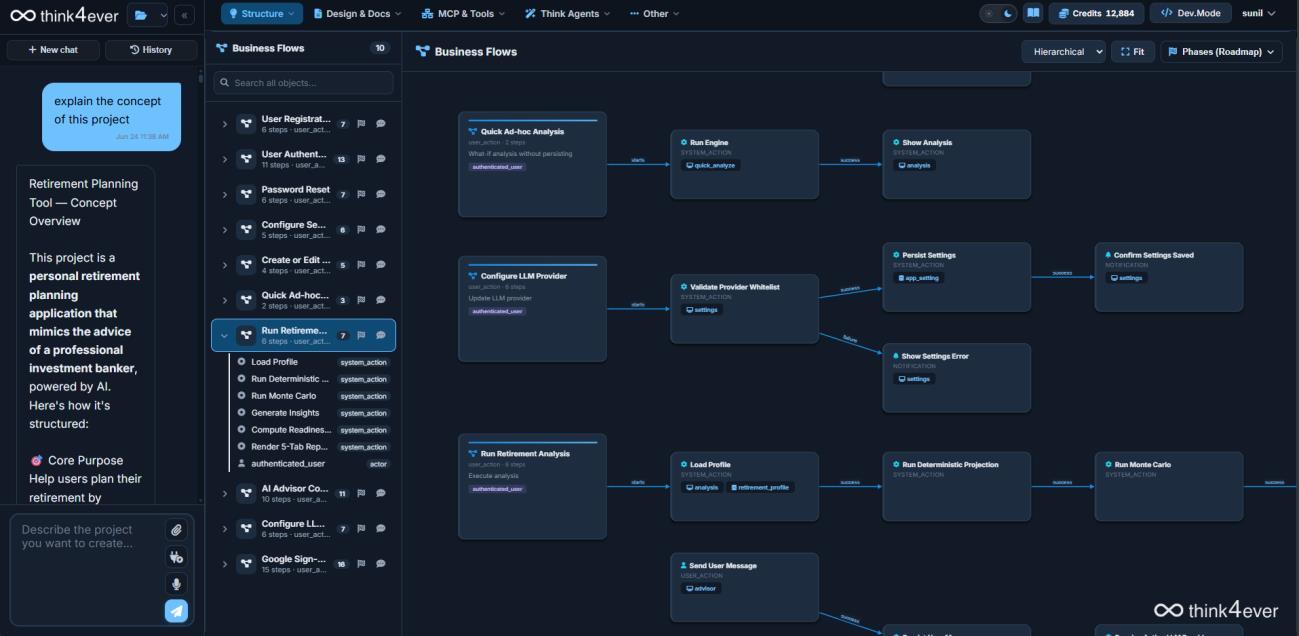This screenshot has height=636, width=1299.
Task: Toggle the light/dark theme switch
Action: tap(998, 14)
